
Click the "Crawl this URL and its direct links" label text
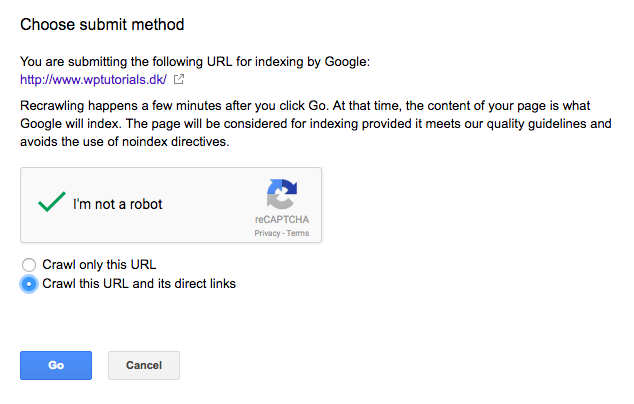coord(139,283)
